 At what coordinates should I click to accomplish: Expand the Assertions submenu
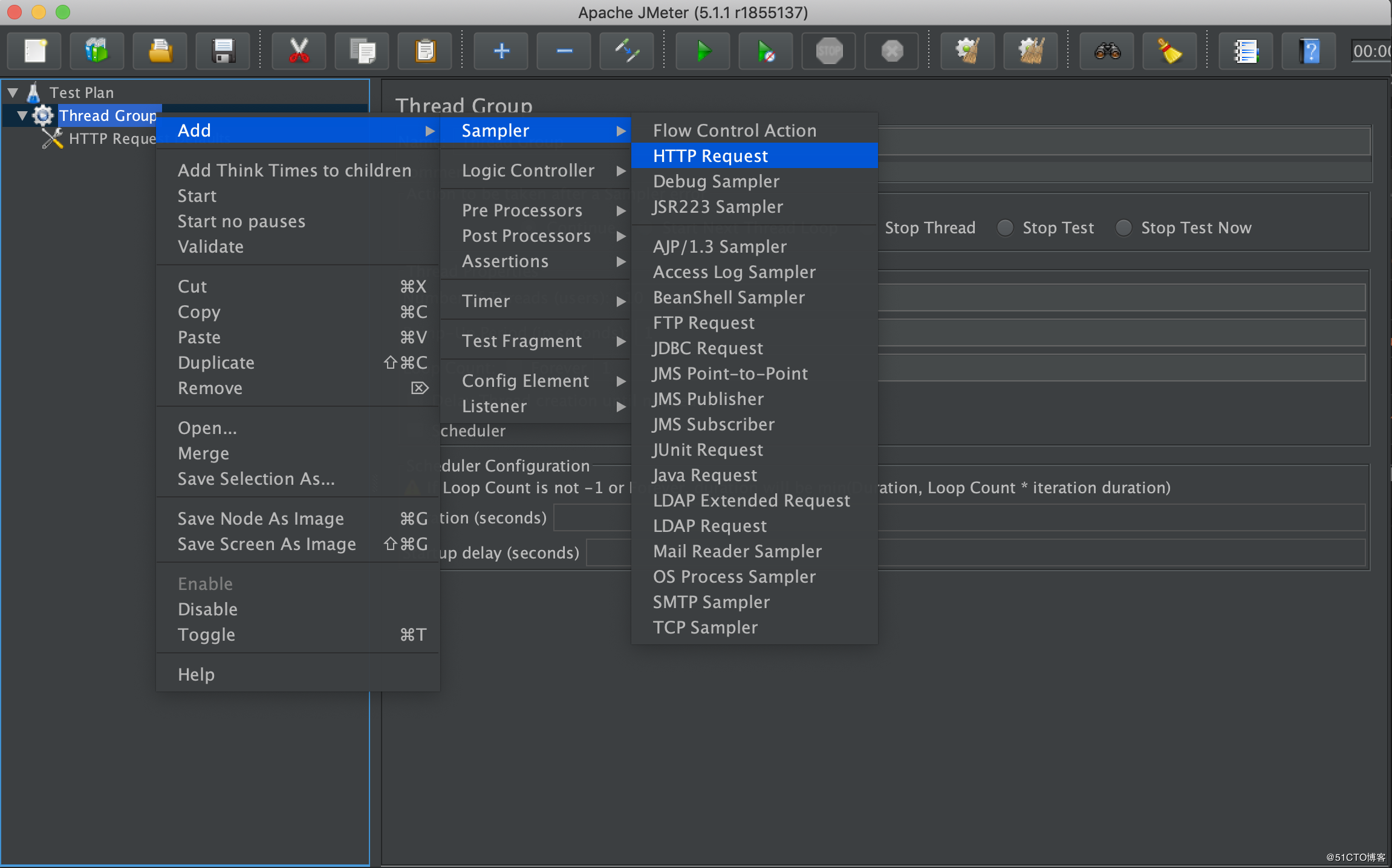(536, 261)
